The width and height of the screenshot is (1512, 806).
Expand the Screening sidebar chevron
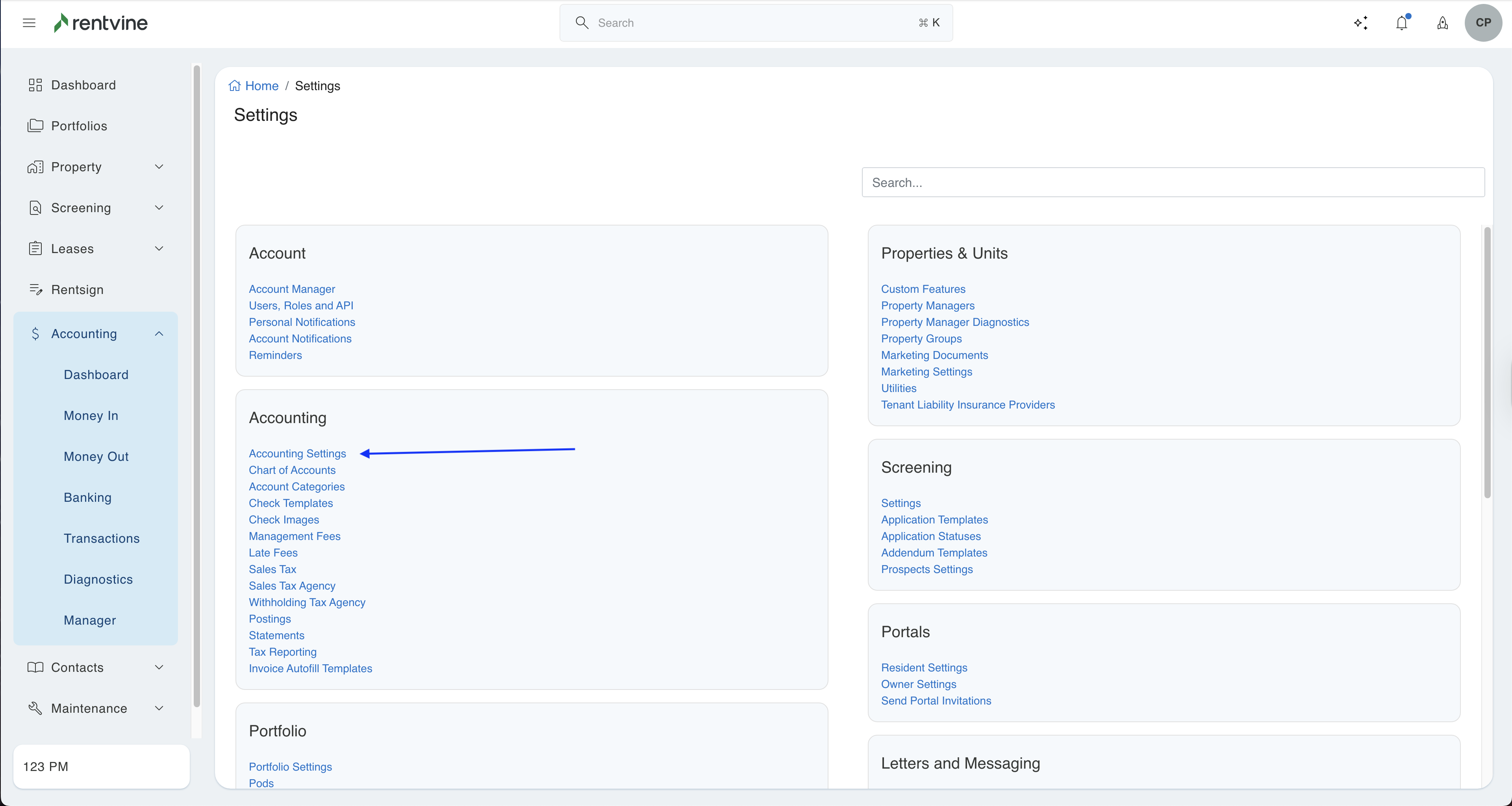click(159, 208)
